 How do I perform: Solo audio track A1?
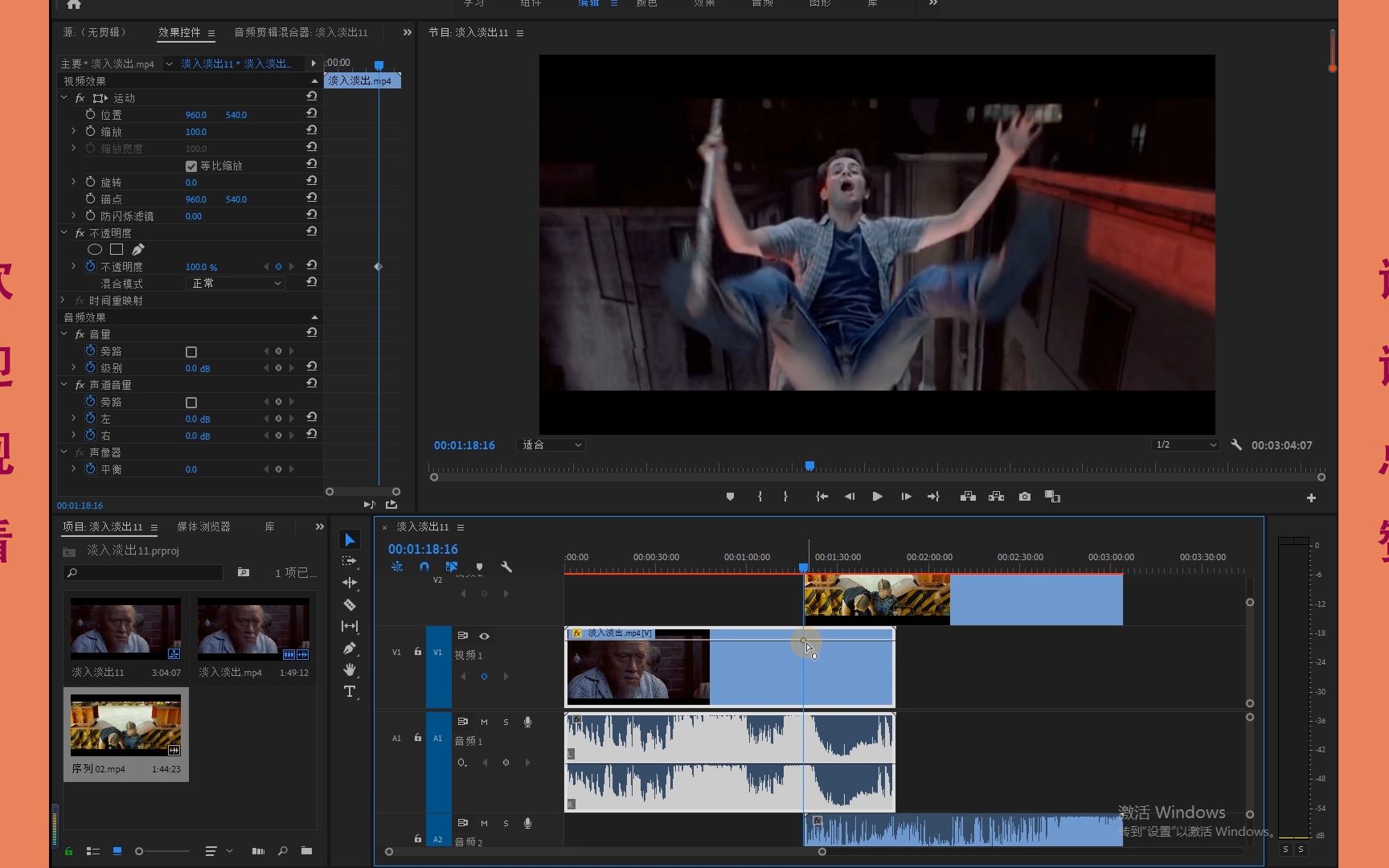coord(506,722)
